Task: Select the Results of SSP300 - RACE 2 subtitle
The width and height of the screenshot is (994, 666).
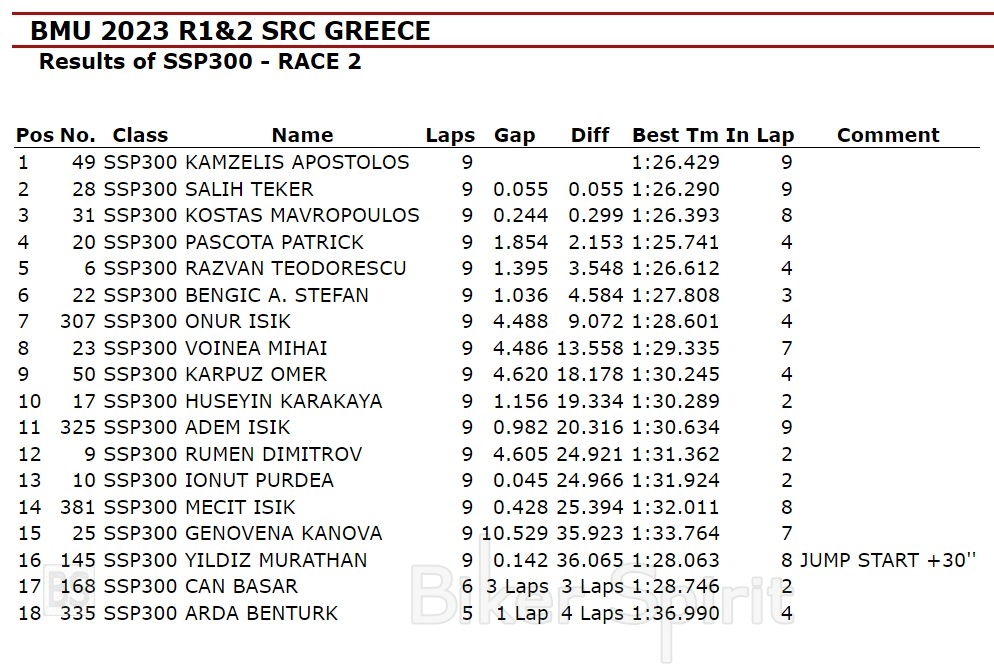Action: pos(200,62)
